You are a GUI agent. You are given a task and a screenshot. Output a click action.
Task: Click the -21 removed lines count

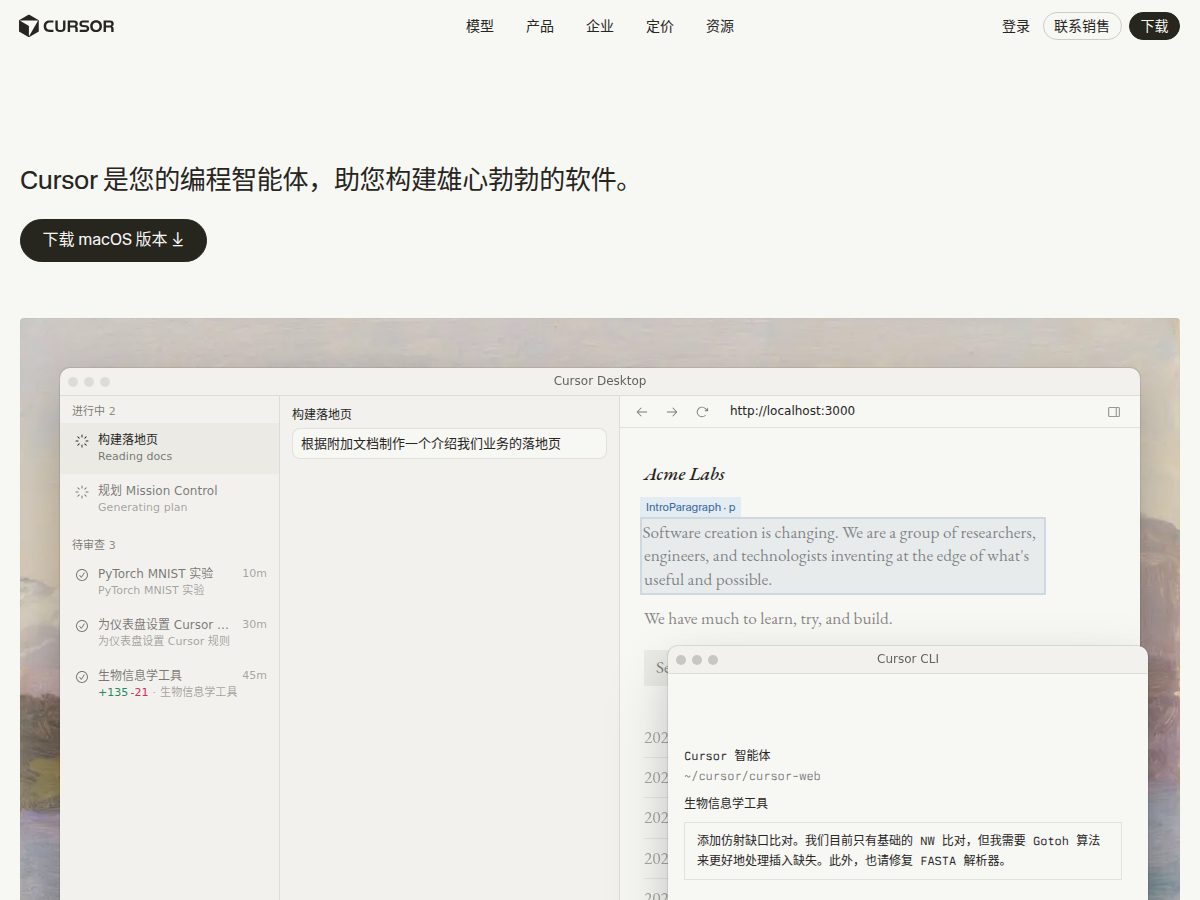[140, 692]
